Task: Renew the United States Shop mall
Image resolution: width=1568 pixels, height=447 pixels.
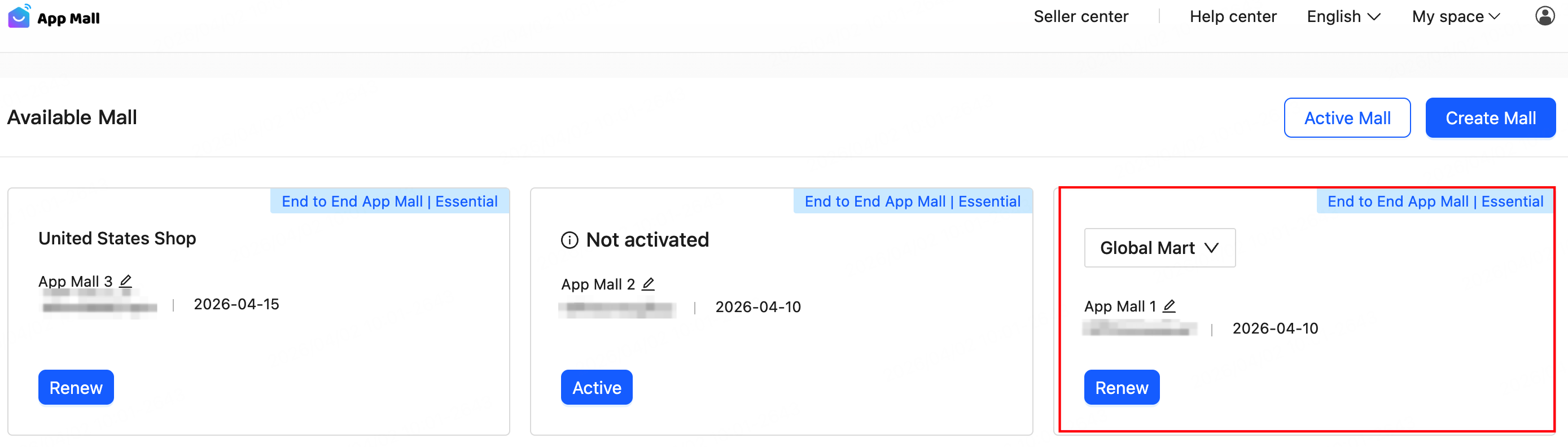Action: (76, 388)
